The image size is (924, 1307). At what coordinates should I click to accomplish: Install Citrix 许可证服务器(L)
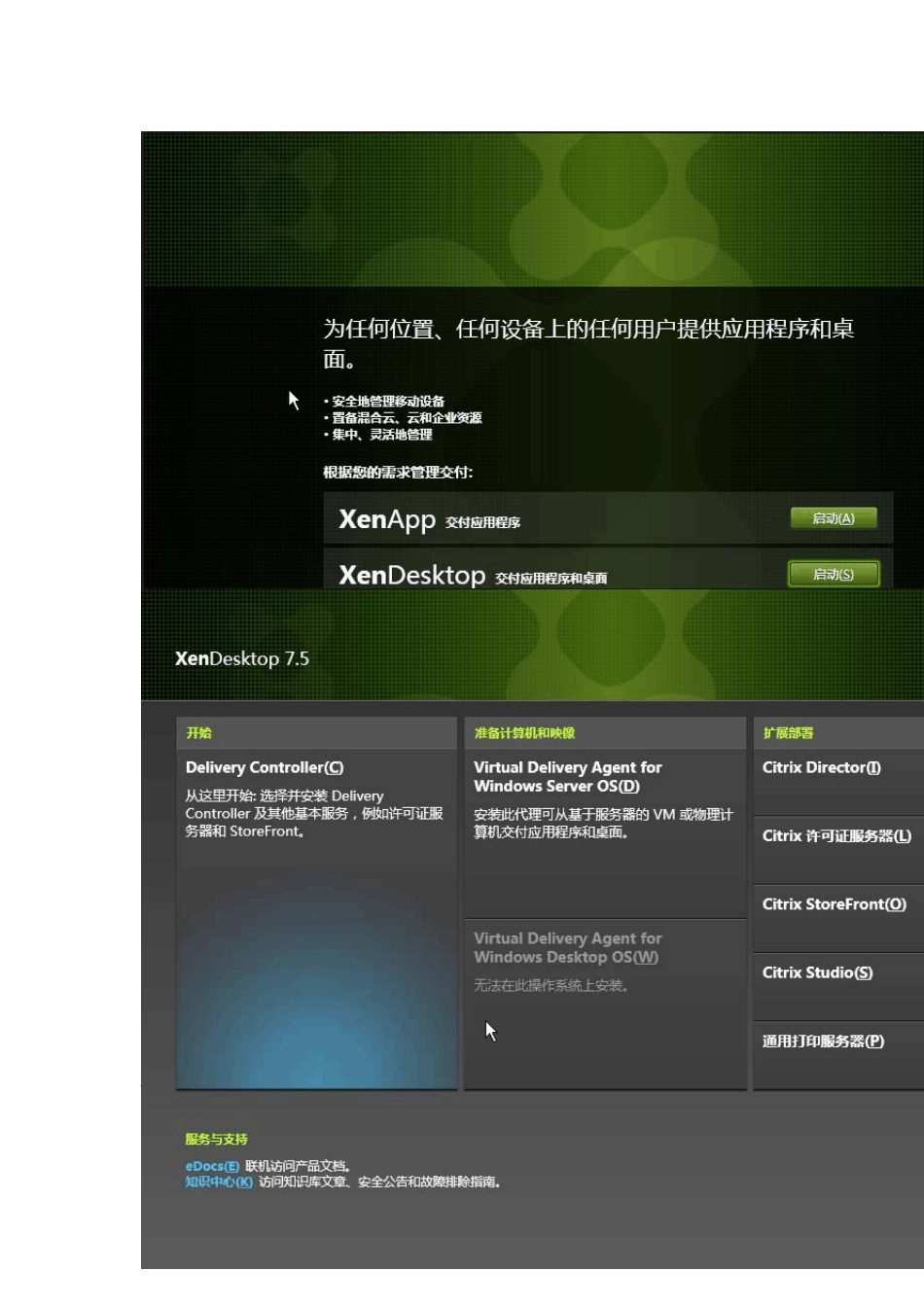838,850
